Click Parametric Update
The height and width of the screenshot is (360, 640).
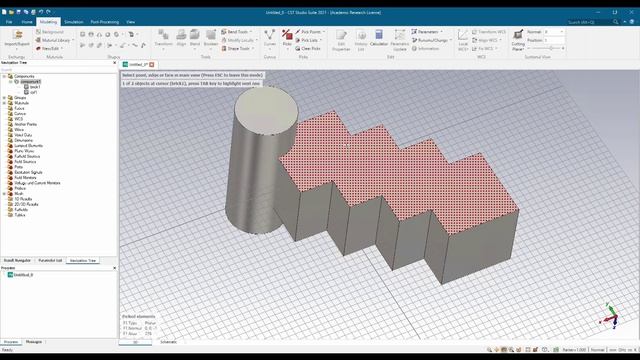[400, 40]
